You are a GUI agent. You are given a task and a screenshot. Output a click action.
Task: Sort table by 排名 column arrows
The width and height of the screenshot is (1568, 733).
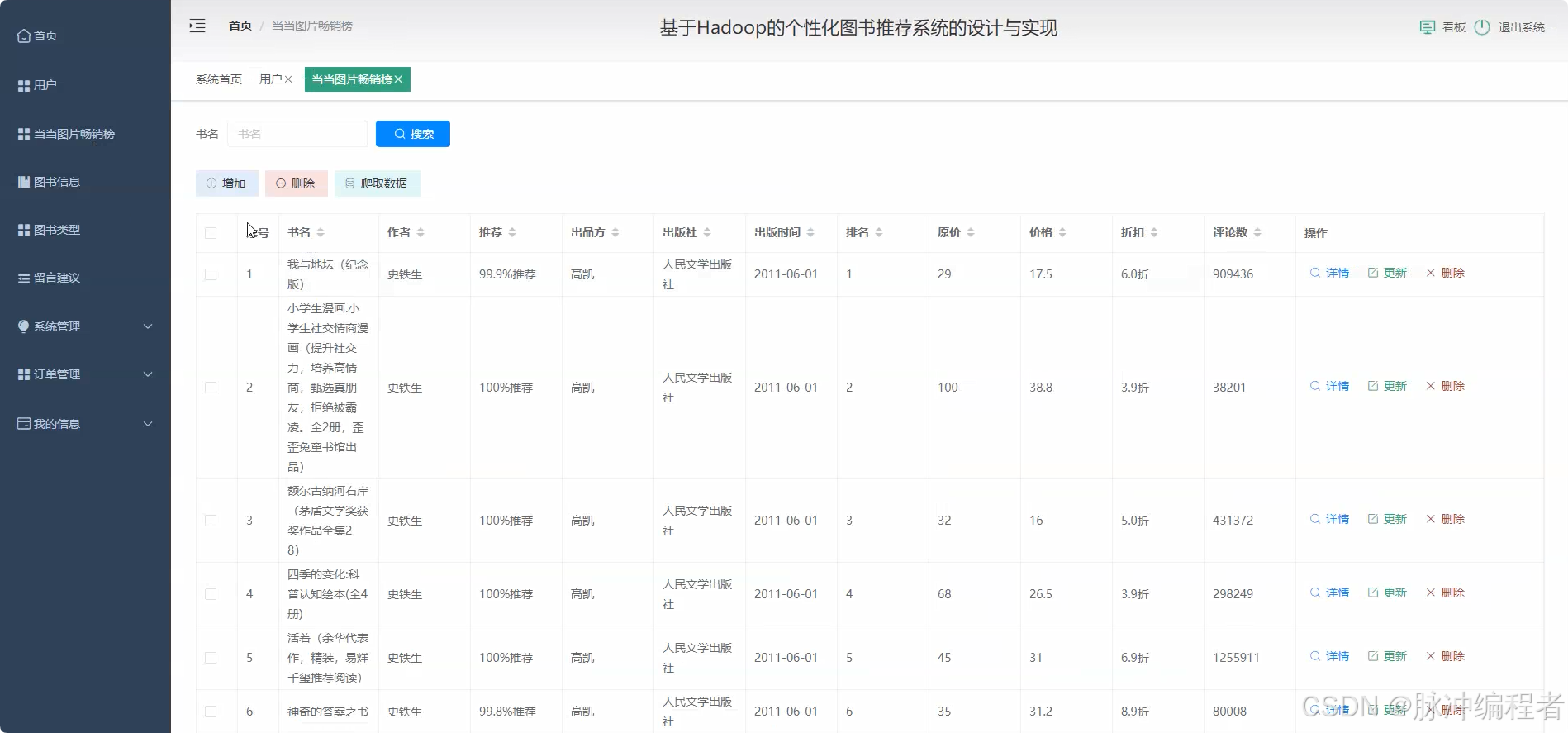(879, 233)
